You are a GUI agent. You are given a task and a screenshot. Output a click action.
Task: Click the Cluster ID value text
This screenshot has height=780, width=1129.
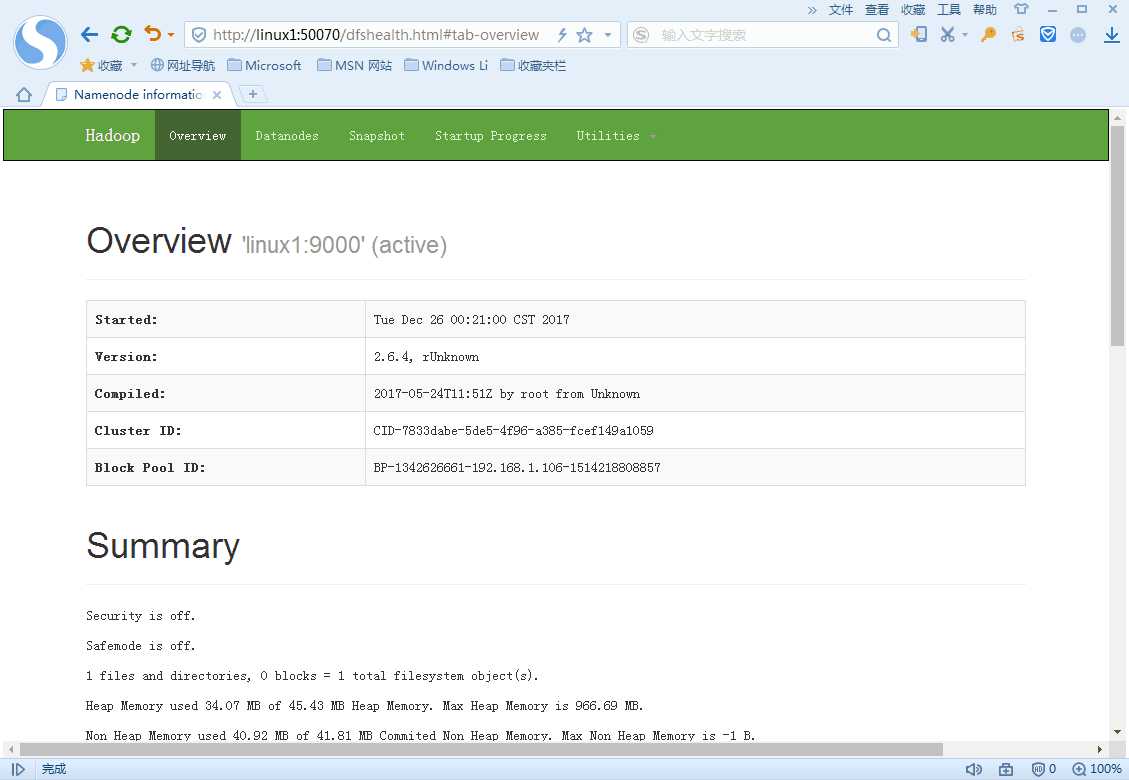point(513,431)
